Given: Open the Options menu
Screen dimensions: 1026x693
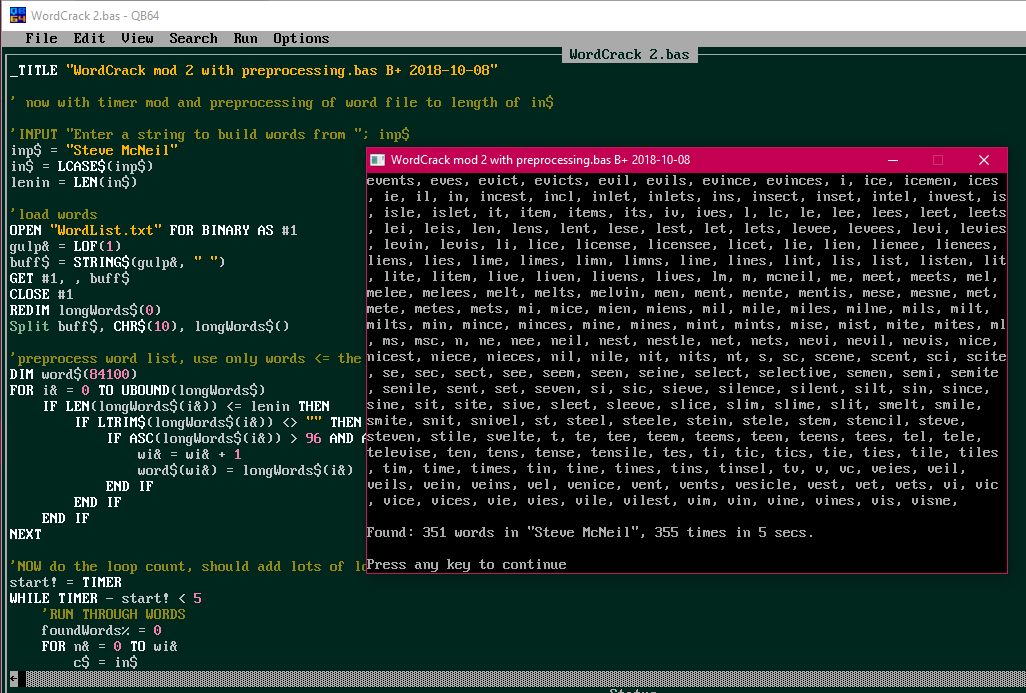Looking at the screenshot, I should click(x=301, y=39).
